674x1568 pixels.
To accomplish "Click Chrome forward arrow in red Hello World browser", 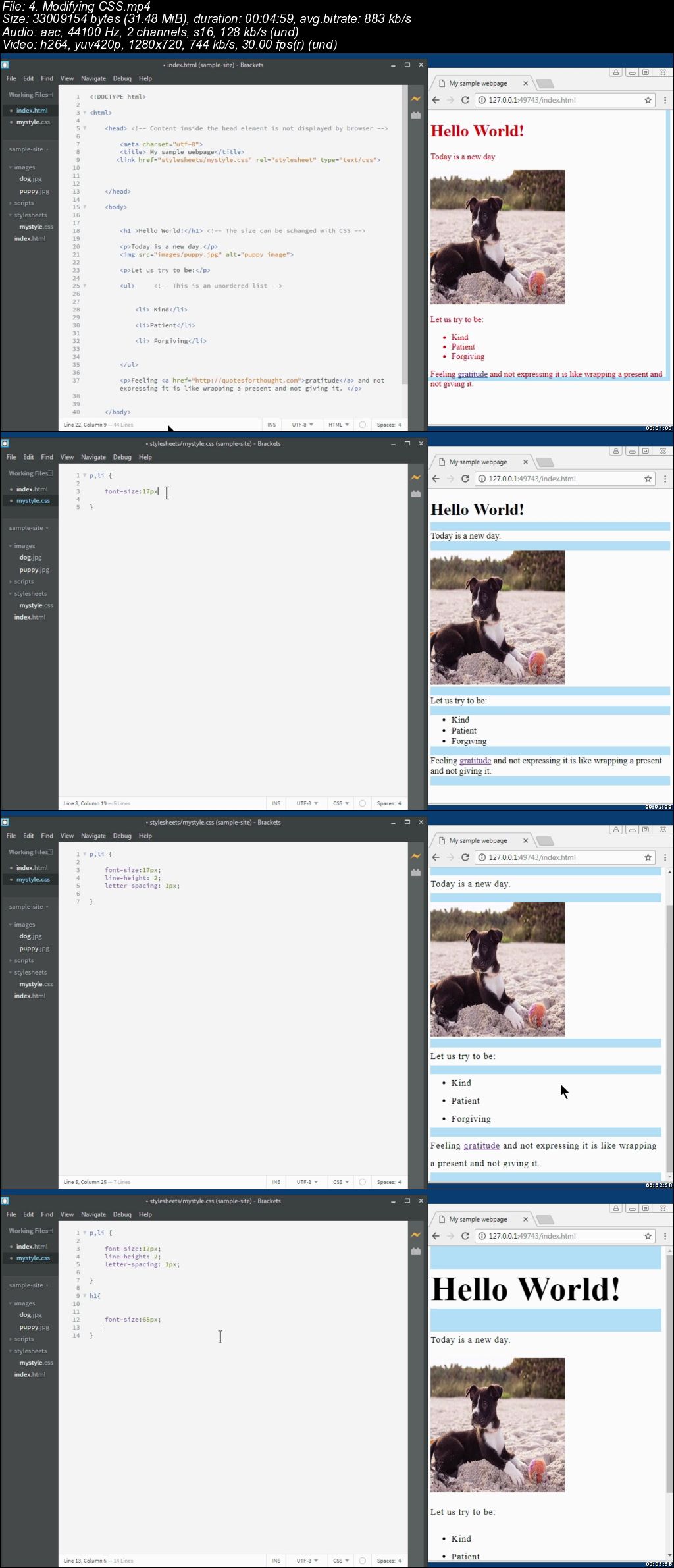I will 450,100.
